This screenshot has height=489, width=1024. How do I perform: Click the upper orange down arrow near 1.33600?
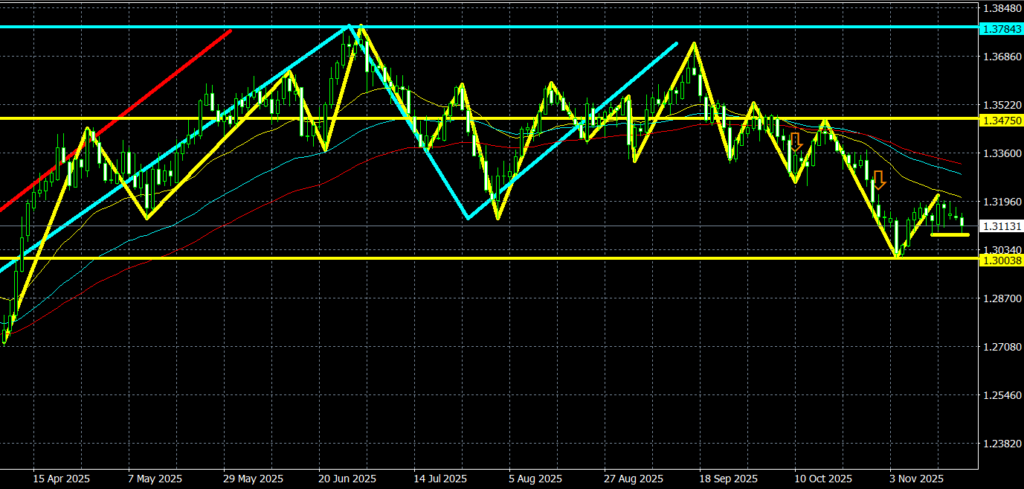click(x=796, y=141)
